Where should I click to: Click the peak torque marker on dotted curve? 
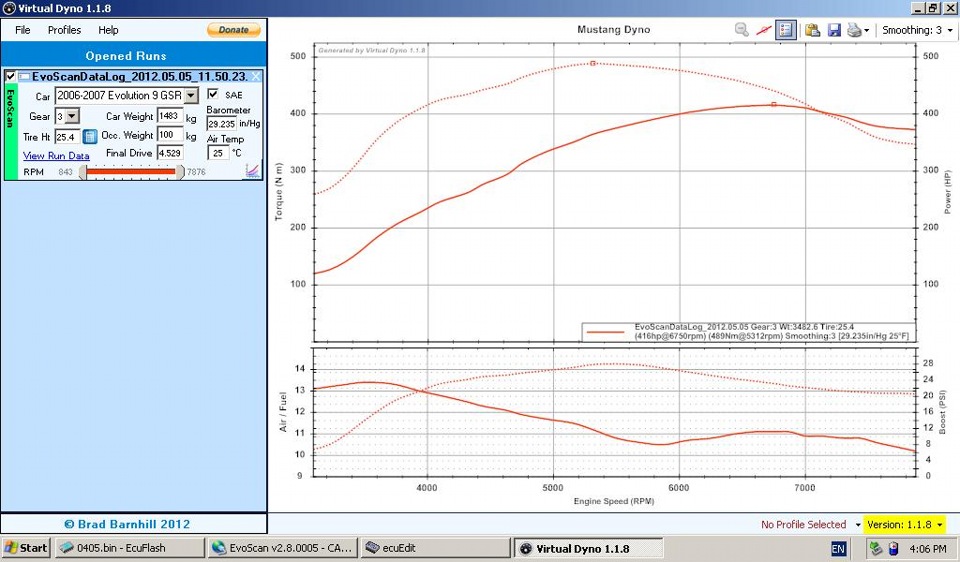pyautogui.click(x=593, y=63)
